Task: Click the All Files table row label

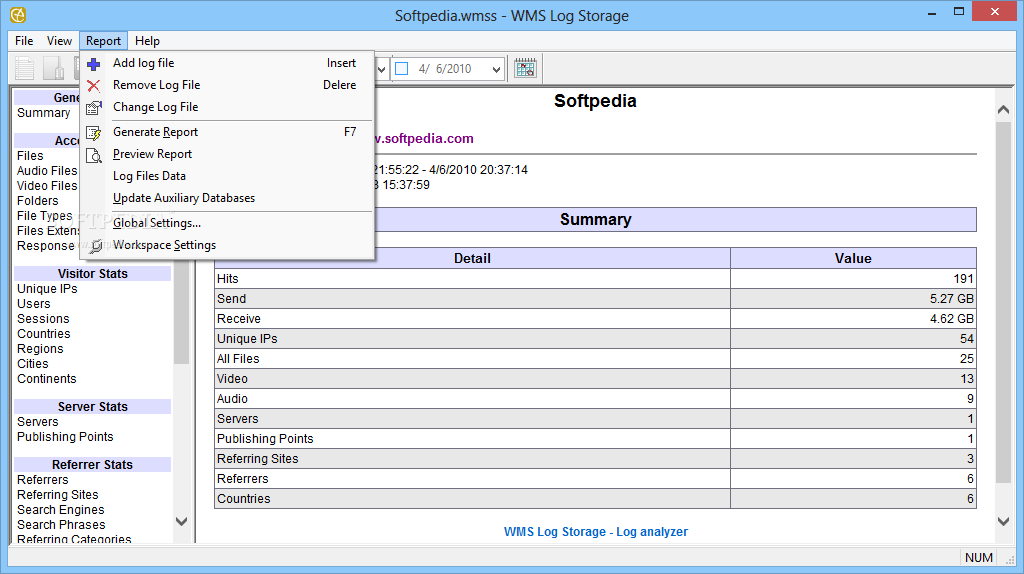Action: pyautogui.click(x=238, y=359)
